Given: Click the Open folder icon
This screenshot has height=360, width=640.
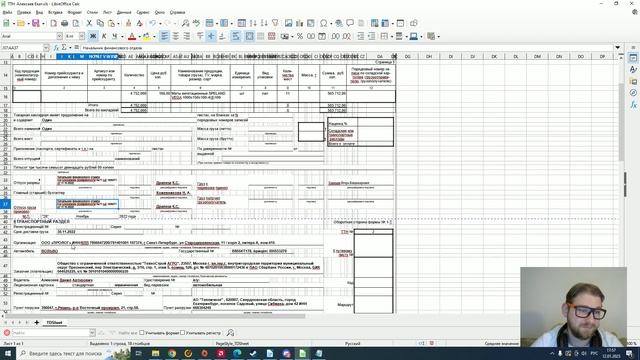Looking at the screenshot, I should coord(20,23).
